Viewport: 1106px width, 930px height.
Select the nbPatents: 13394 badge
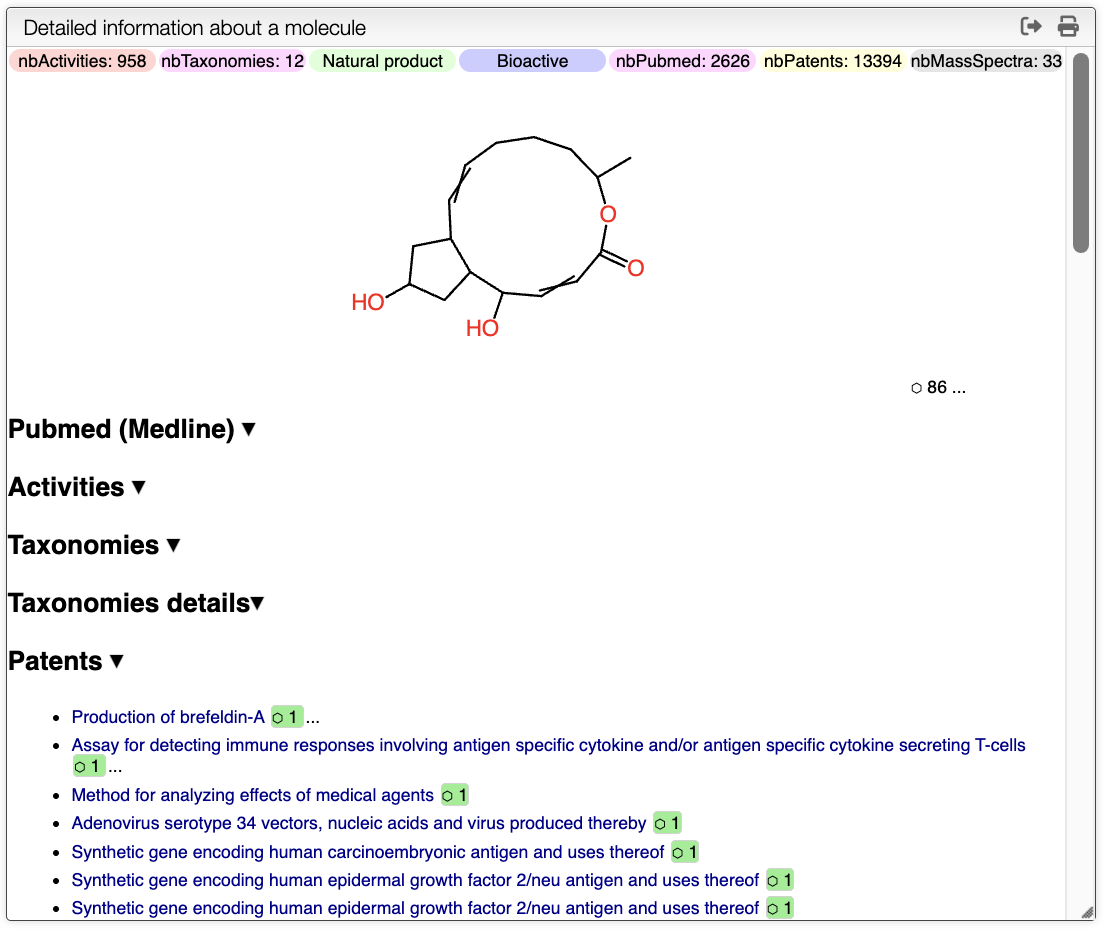[832, 61]
